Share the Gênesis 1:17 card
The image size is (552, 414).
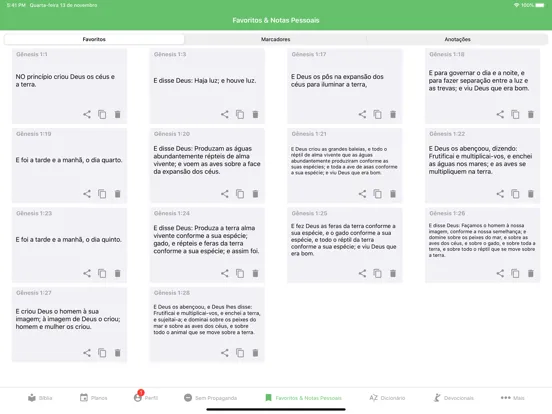click(x=362, y=114)
